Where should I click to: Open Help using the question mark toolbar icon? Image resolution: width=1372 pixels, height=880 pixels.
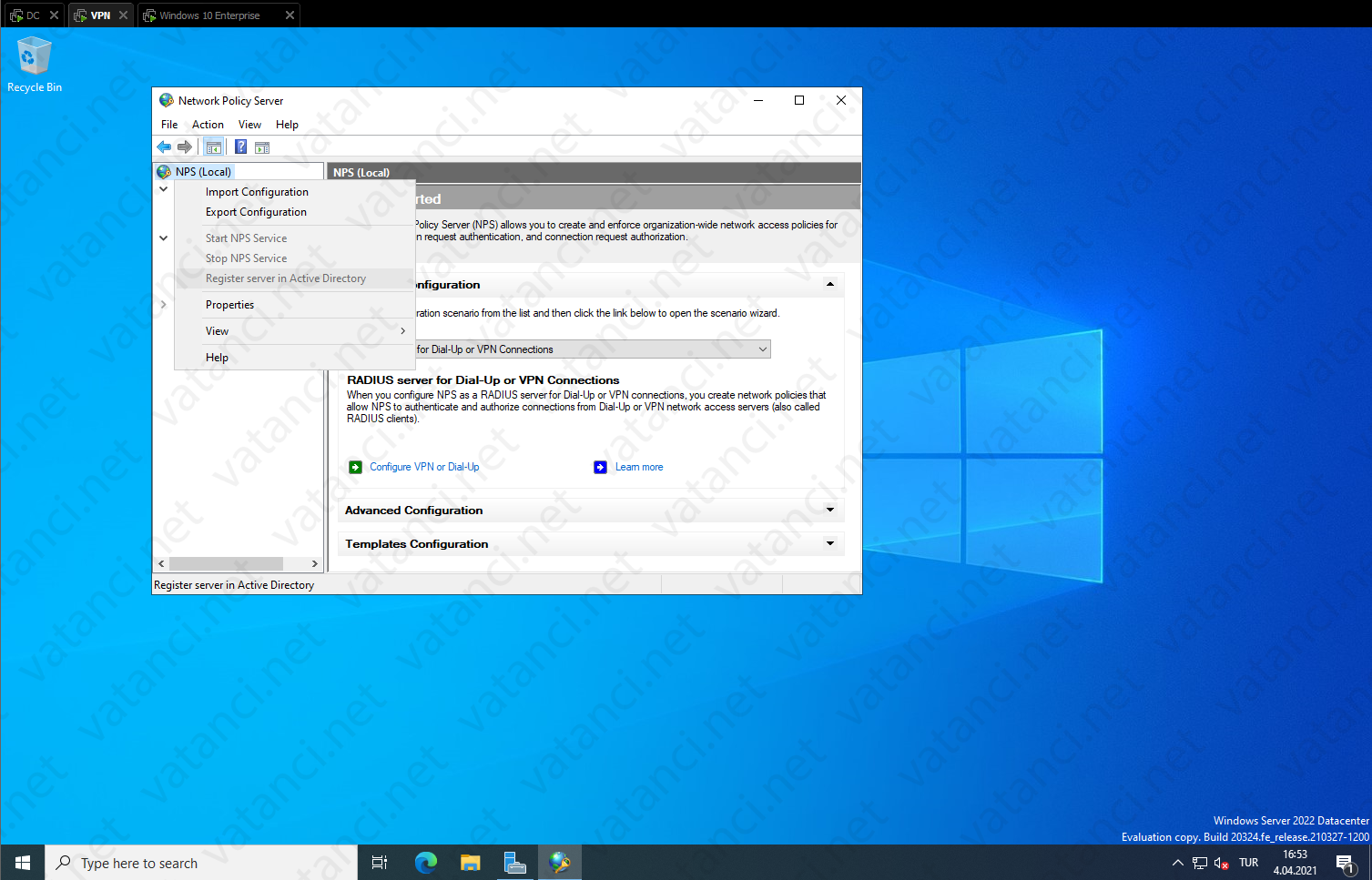click(x=239, y=147)
